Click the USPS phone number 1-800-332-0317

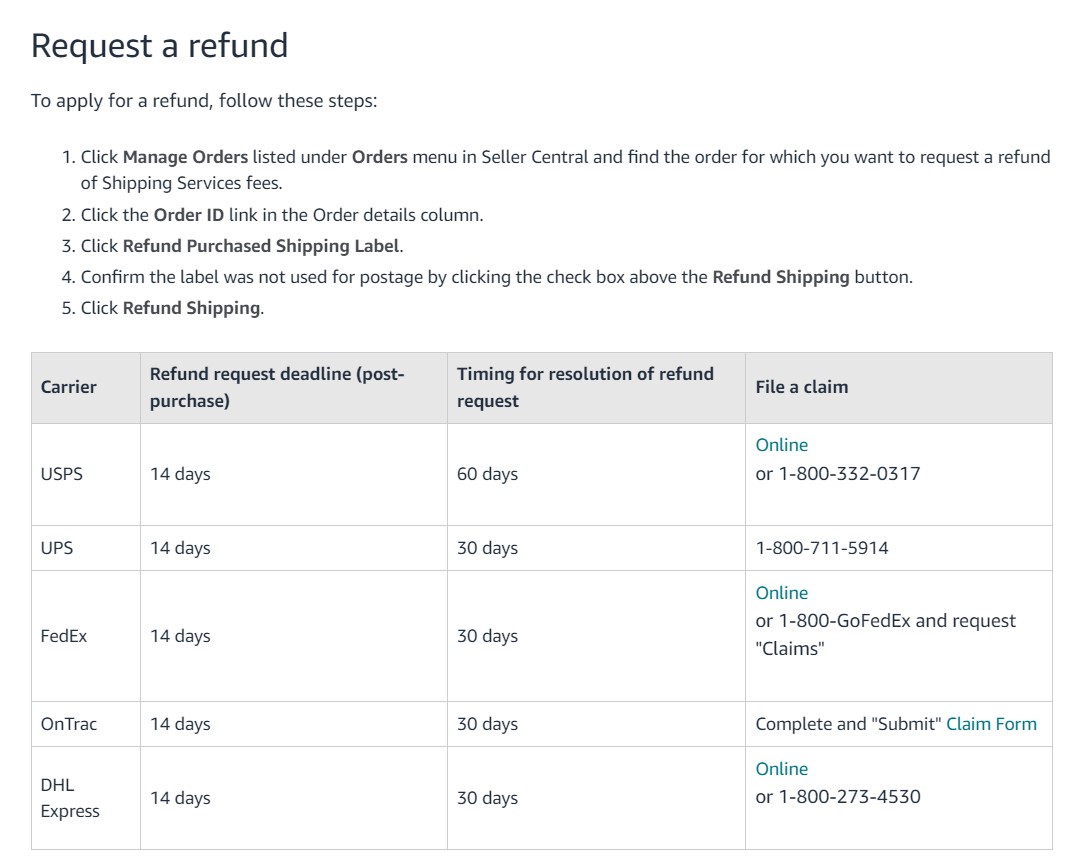pos(849,474)
